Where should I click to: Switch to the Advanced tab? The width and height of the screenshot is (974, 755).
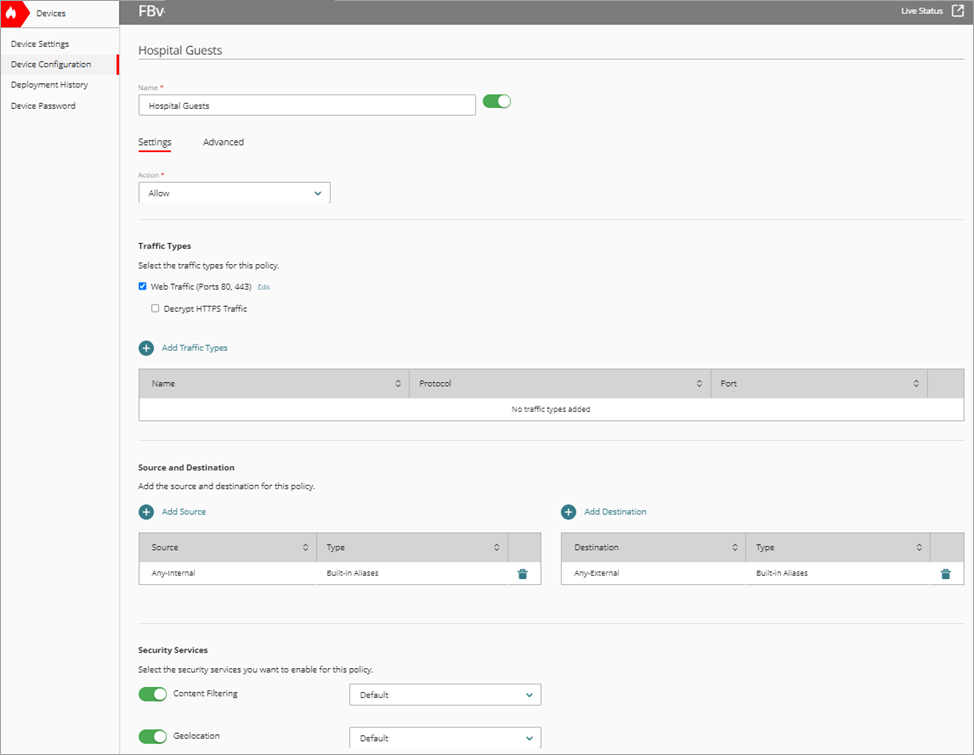coord(223,141)
